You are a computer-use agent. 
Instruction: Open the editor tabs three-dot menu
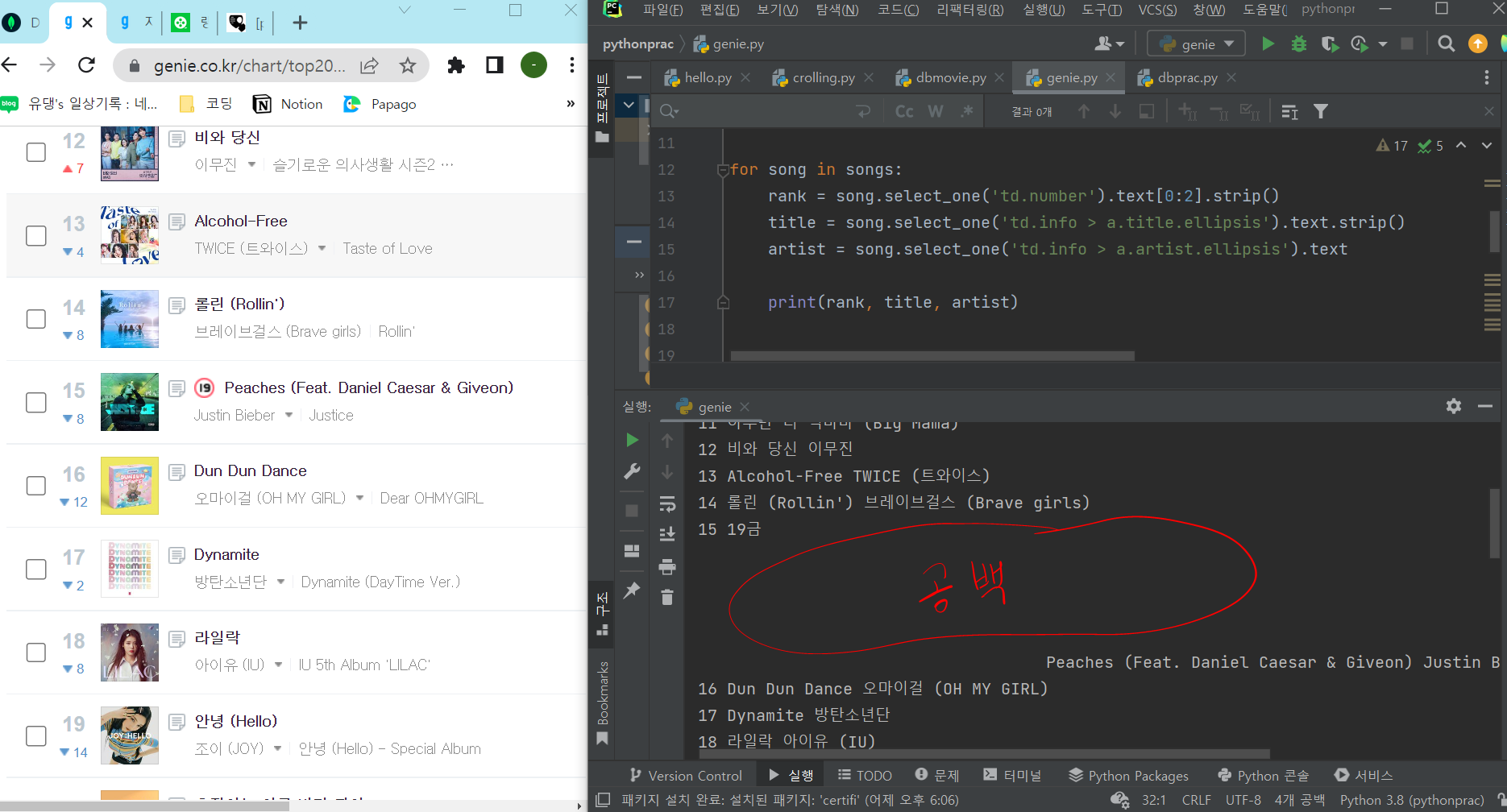1487,77
